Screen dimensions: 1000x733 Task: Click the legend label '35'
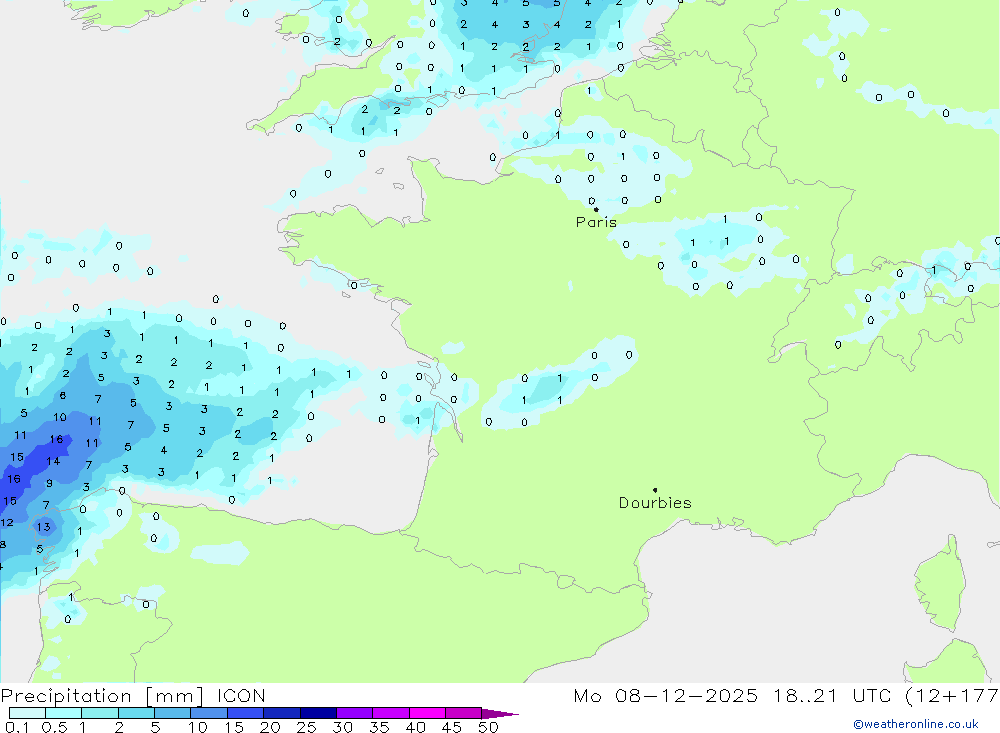pos(379,727)
